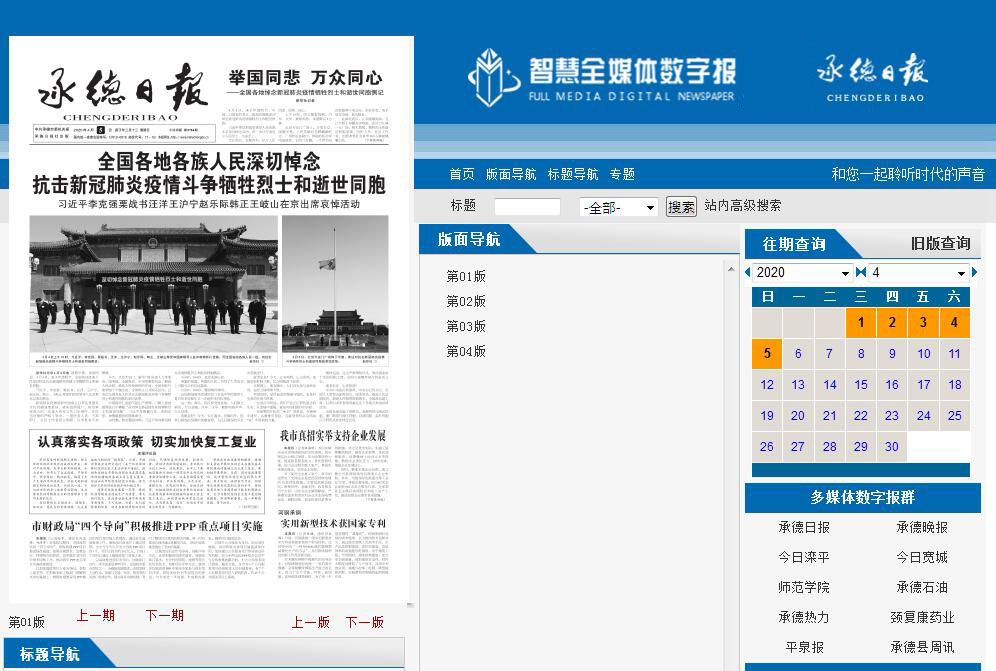Switch to the 旧版查询 tab
The width and height of the screenshot is (996, 671).
click(940, 243)
